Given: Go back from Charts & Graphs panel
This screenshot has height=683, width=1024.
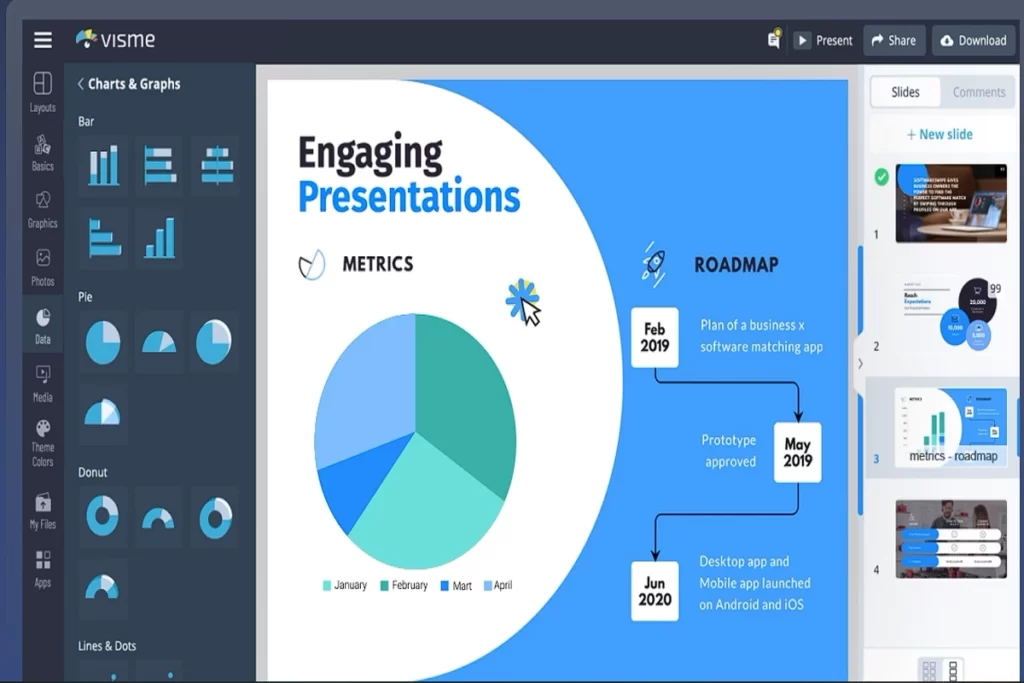Looking at the screenshot, I should (x=81, y=84).
